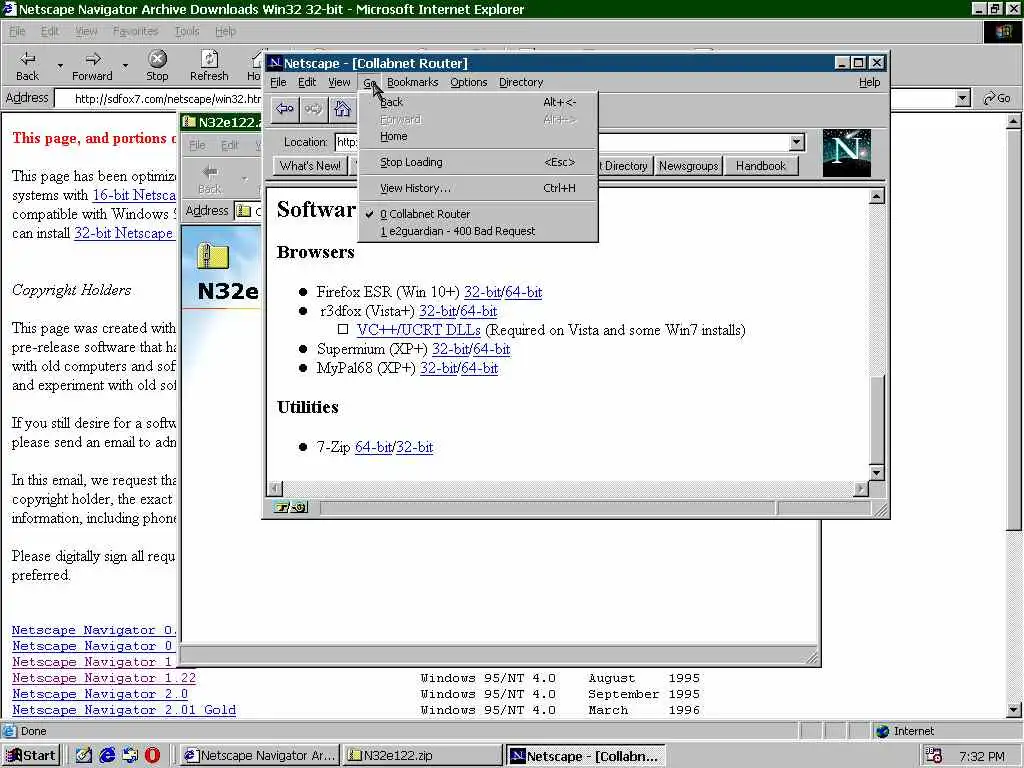Image resolution: width=1024 pixels, height=768 pixels.
Task: Click Netscape's grayed Forward arrow toolbar icon
Action: click(x=313, y=109)
